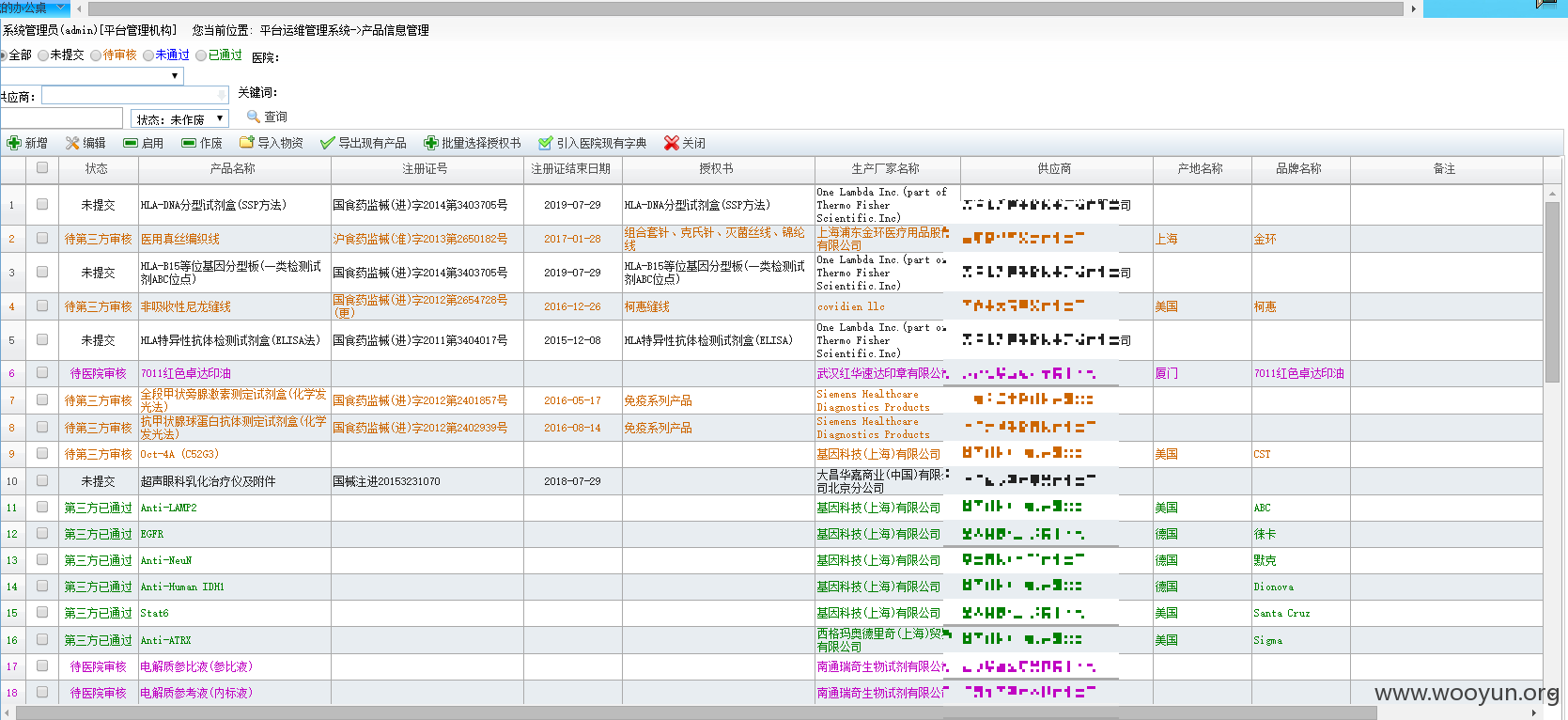Click the 批量选择授权书 plus icon
The image size is (1568, 720).
click(x=431, y=143)
